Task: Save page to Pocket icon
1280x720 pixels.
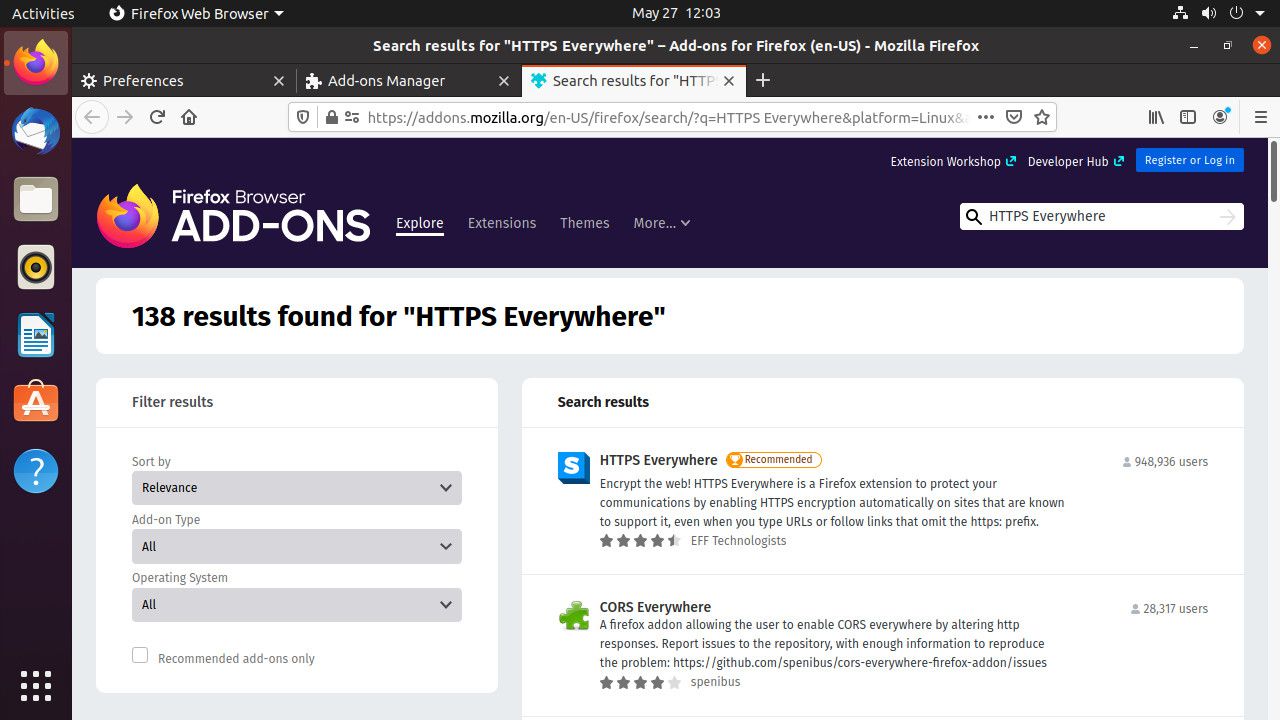Action: [1013, 117]
